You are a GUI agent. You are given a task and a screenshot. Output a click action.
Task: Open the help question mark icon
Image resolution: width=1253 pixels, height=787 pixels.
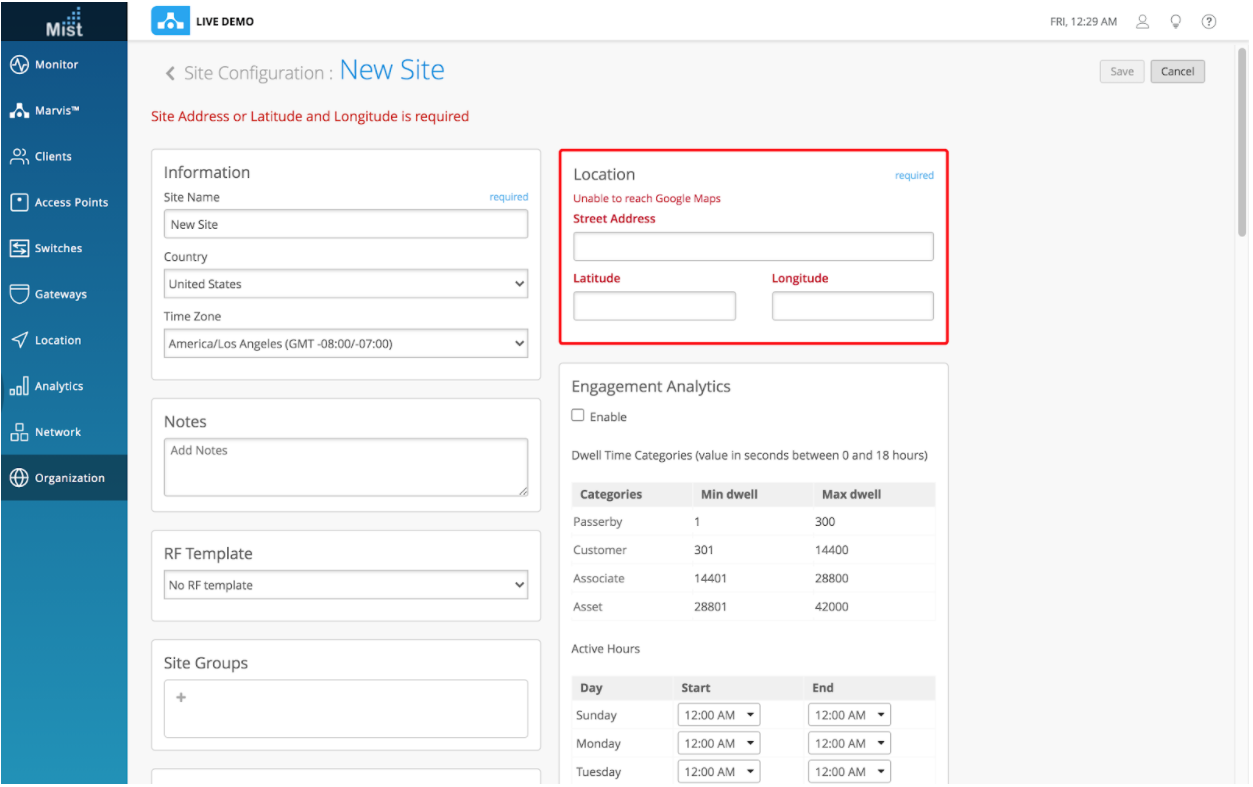(x=1209, y=21)
